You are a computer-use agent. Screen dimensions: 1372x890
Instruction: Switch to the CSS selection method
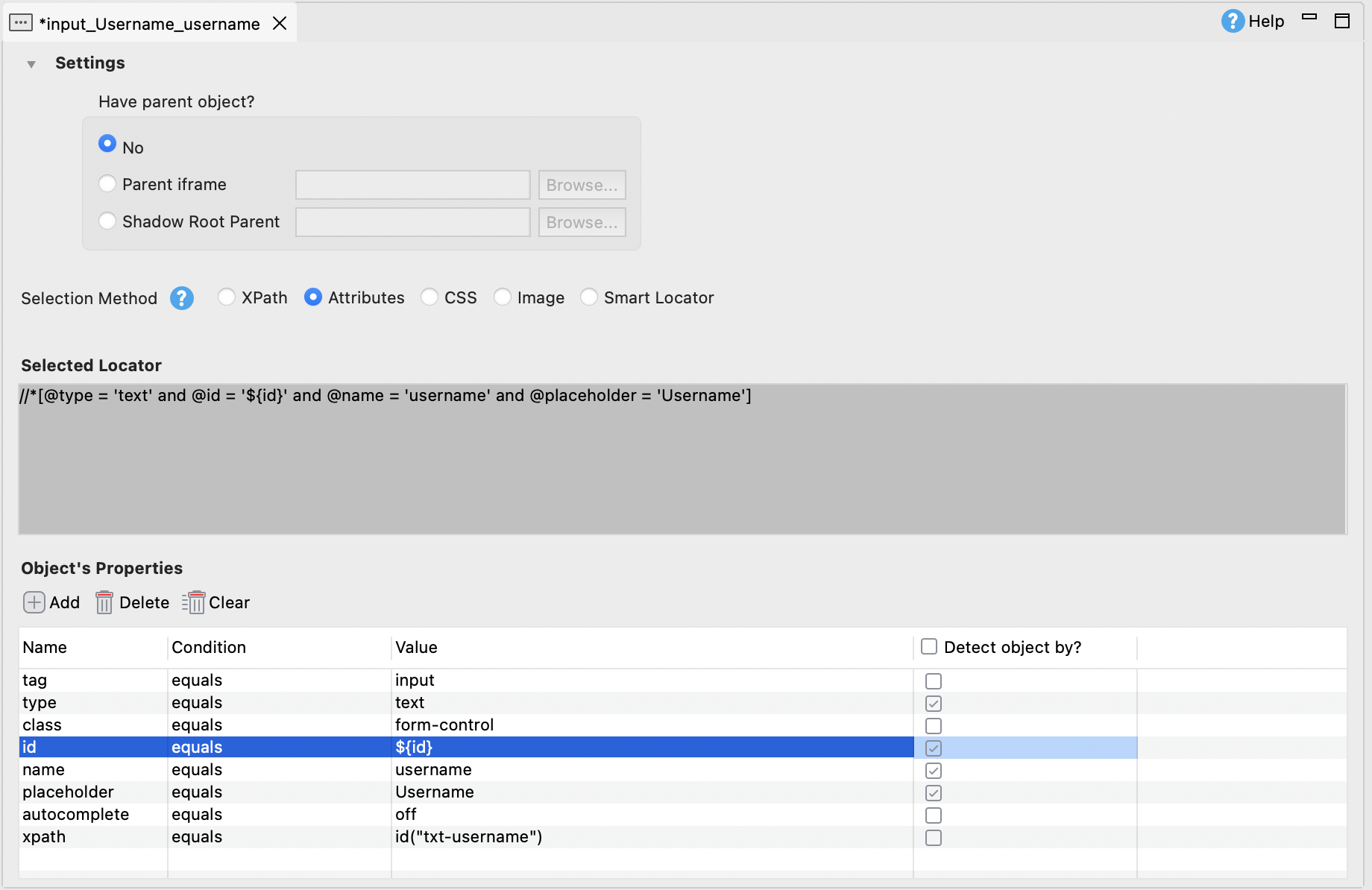(x=429, y=297)
